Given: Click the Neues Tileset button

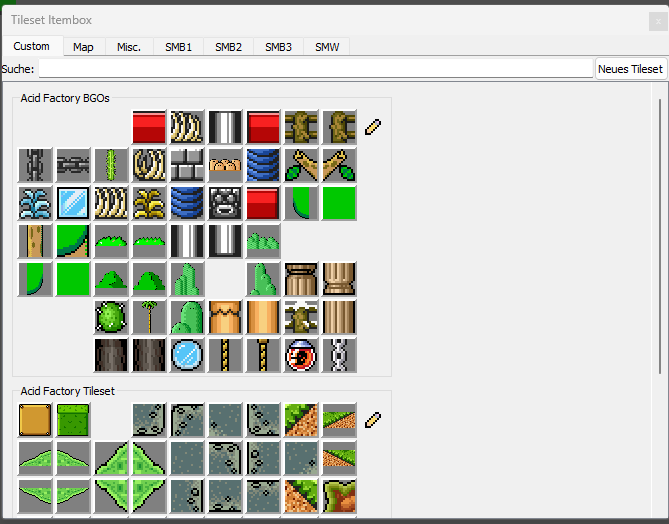Looking at the screenshot, I should 630,69.
